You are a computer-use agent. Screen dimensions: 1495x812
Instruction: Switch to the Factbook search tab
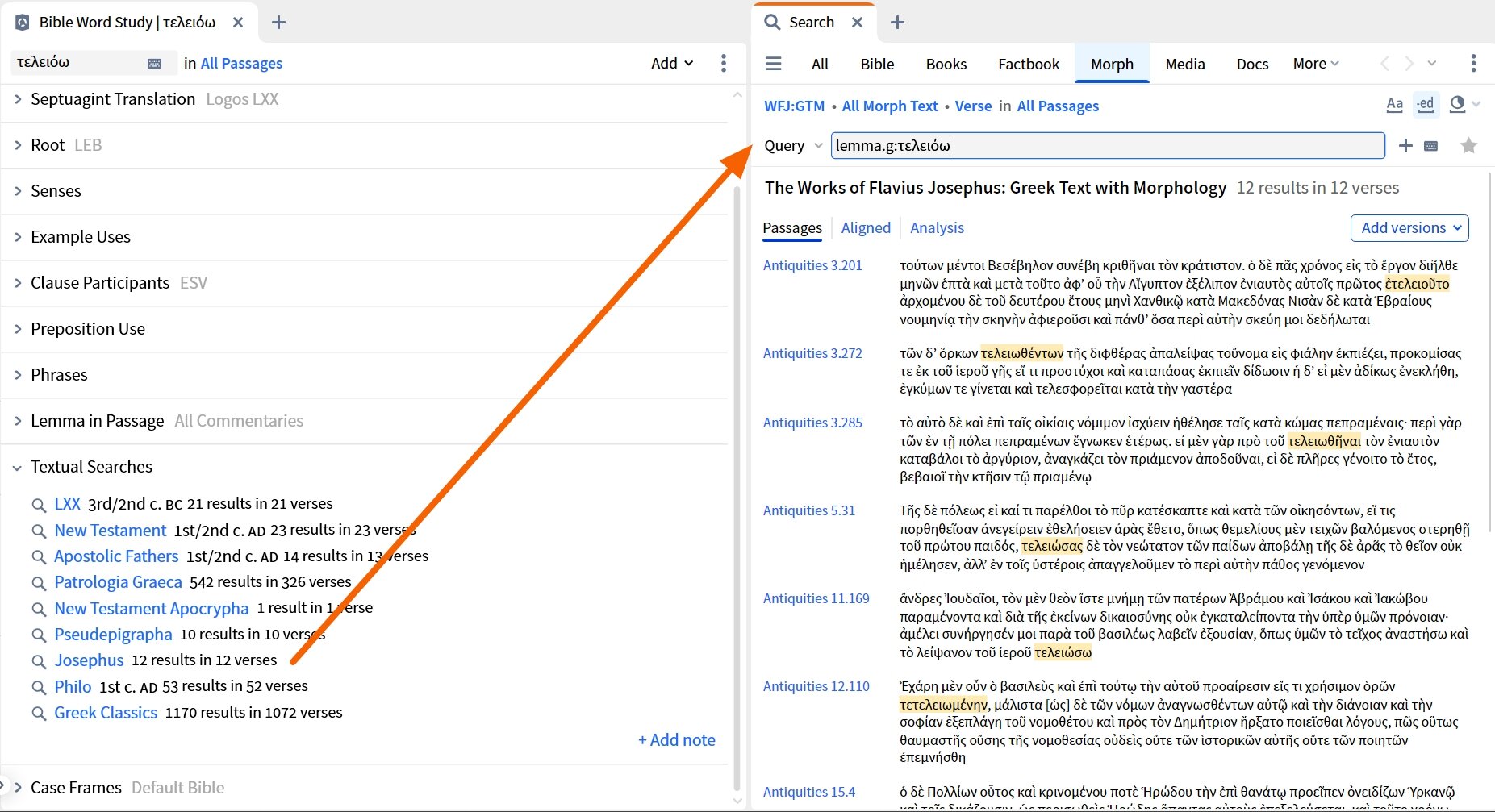click(x=1029, y=64)
